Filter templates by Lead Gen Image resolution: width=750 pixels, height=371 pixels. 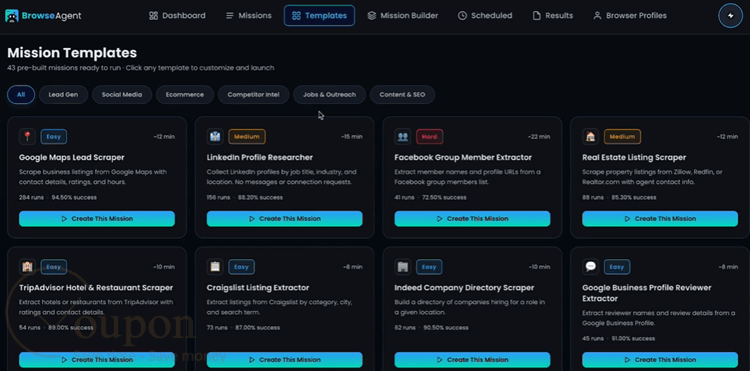pyautogui.click(x=63, y=95)
